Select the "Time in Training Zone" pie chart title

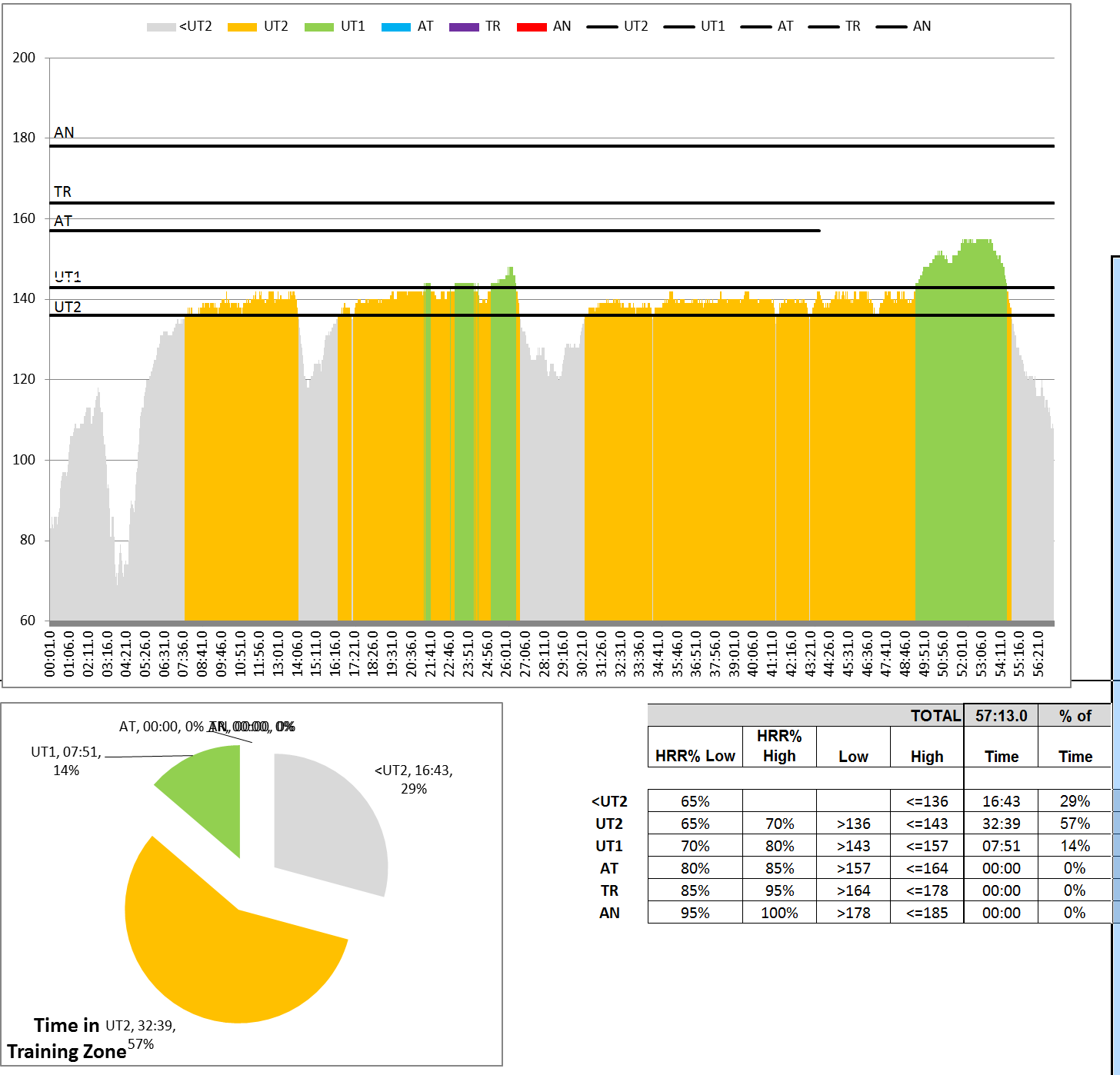66,1038
